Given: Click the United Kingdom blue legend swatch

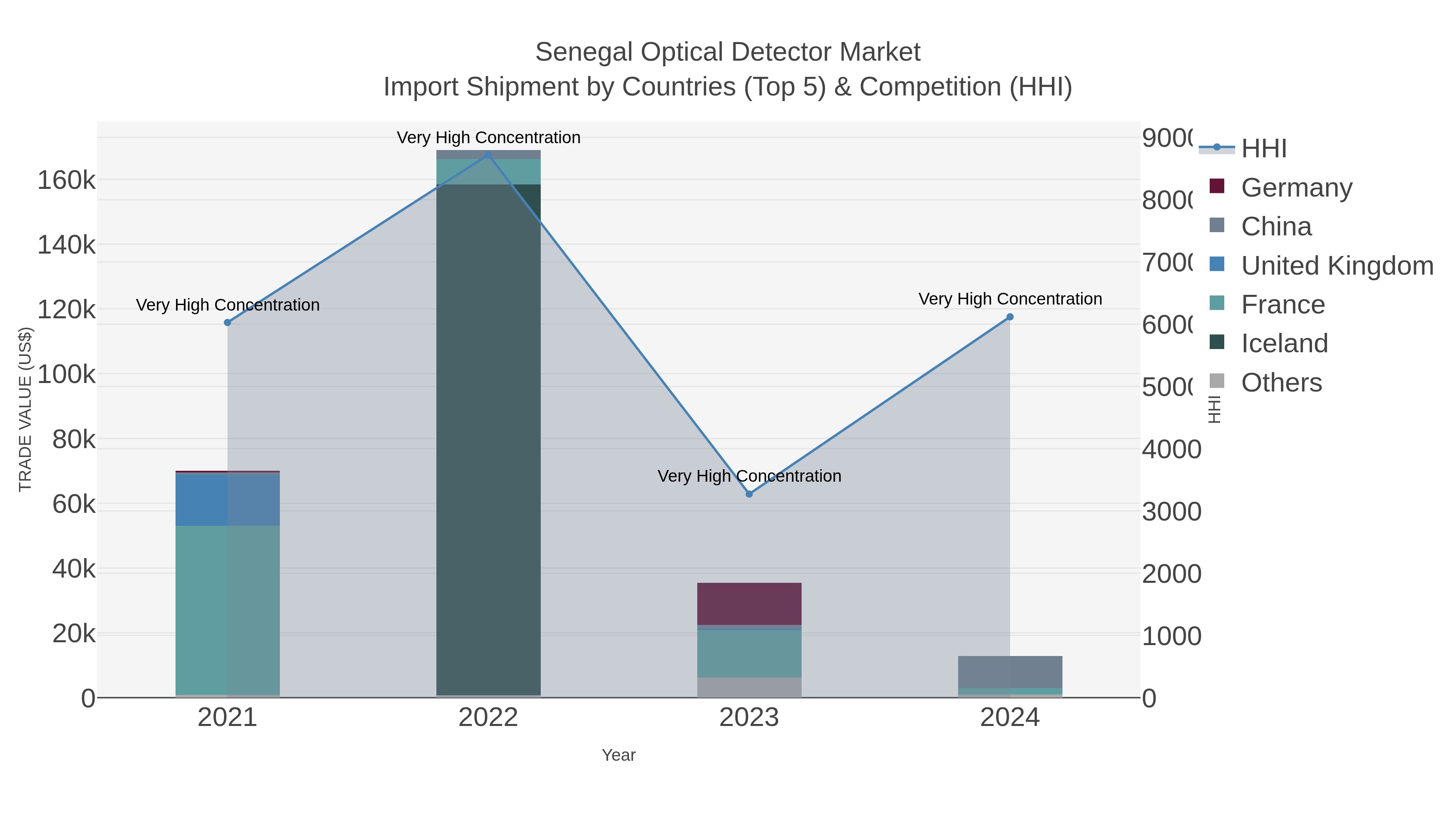Looking at the screenshot, I should tap(1216, 263).
